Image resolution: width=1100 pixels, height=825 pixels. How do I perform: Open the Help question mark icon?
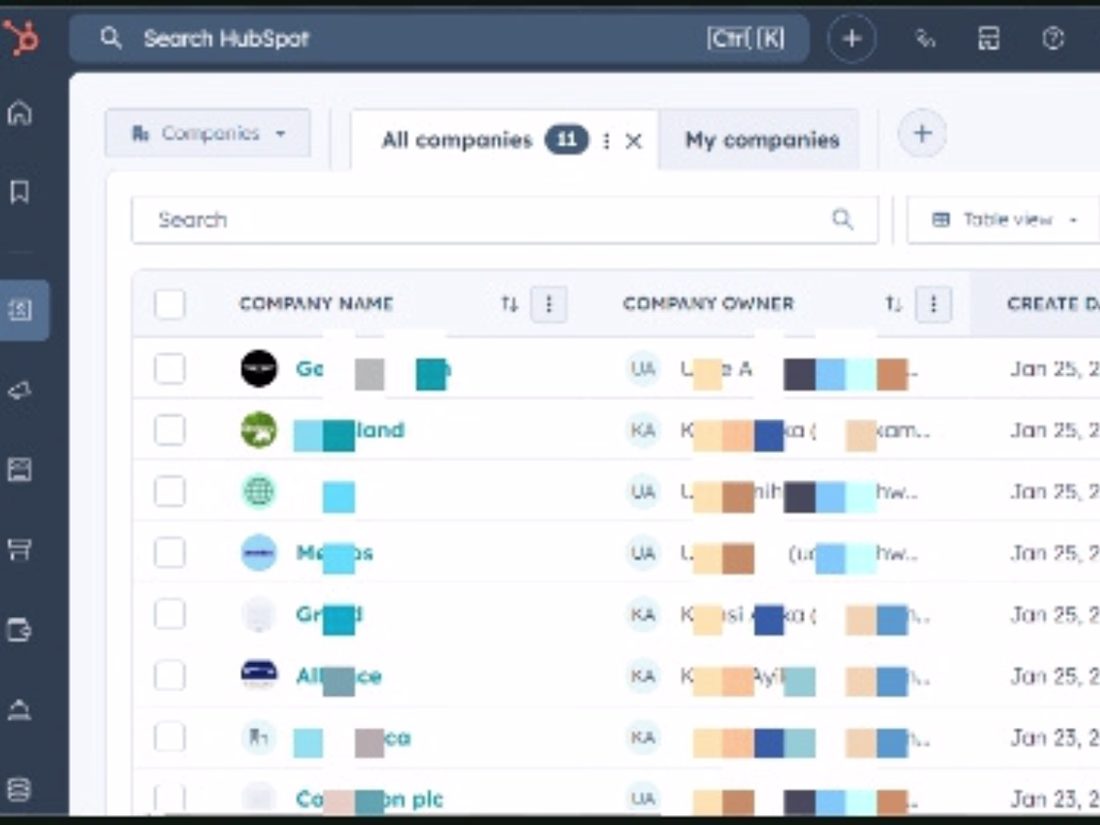1053,39
